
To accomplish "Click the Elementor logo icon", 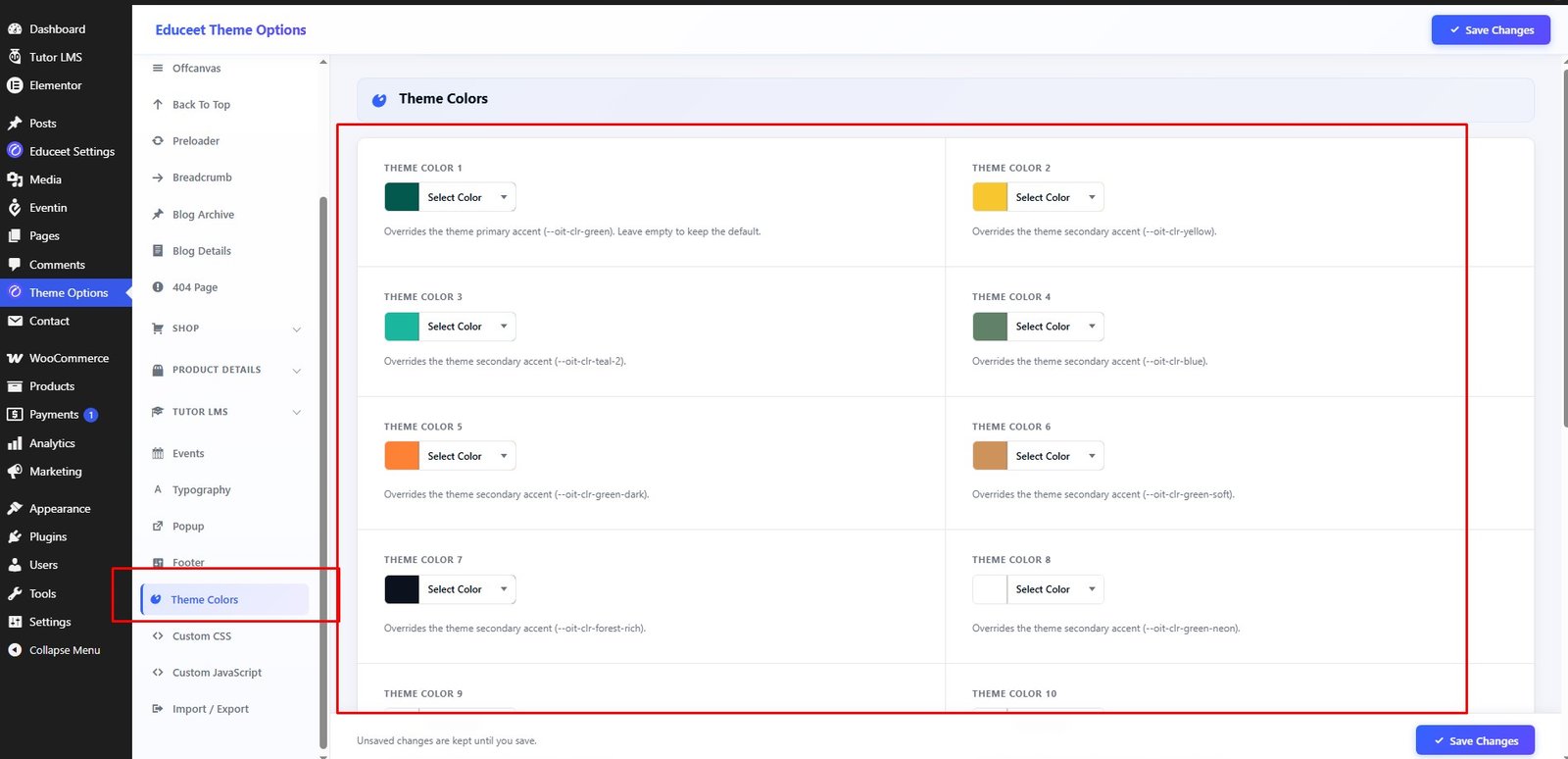I will pos(15,85).
